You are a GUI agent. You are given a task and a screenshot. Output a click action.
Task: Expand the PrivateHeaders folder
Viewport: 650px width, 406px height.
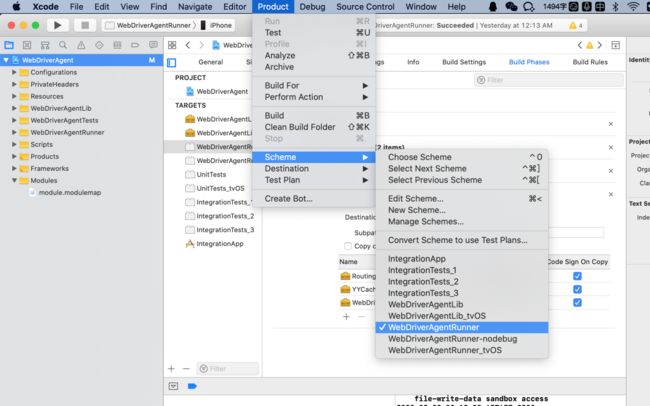point(14,84)
